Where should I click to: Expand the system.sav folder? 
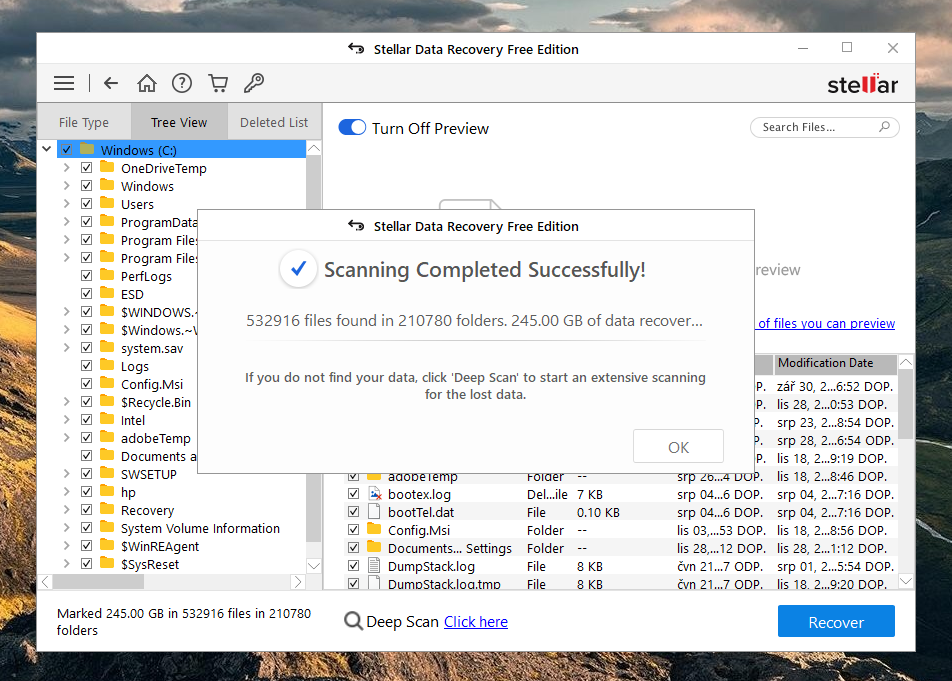coord(66,348)
